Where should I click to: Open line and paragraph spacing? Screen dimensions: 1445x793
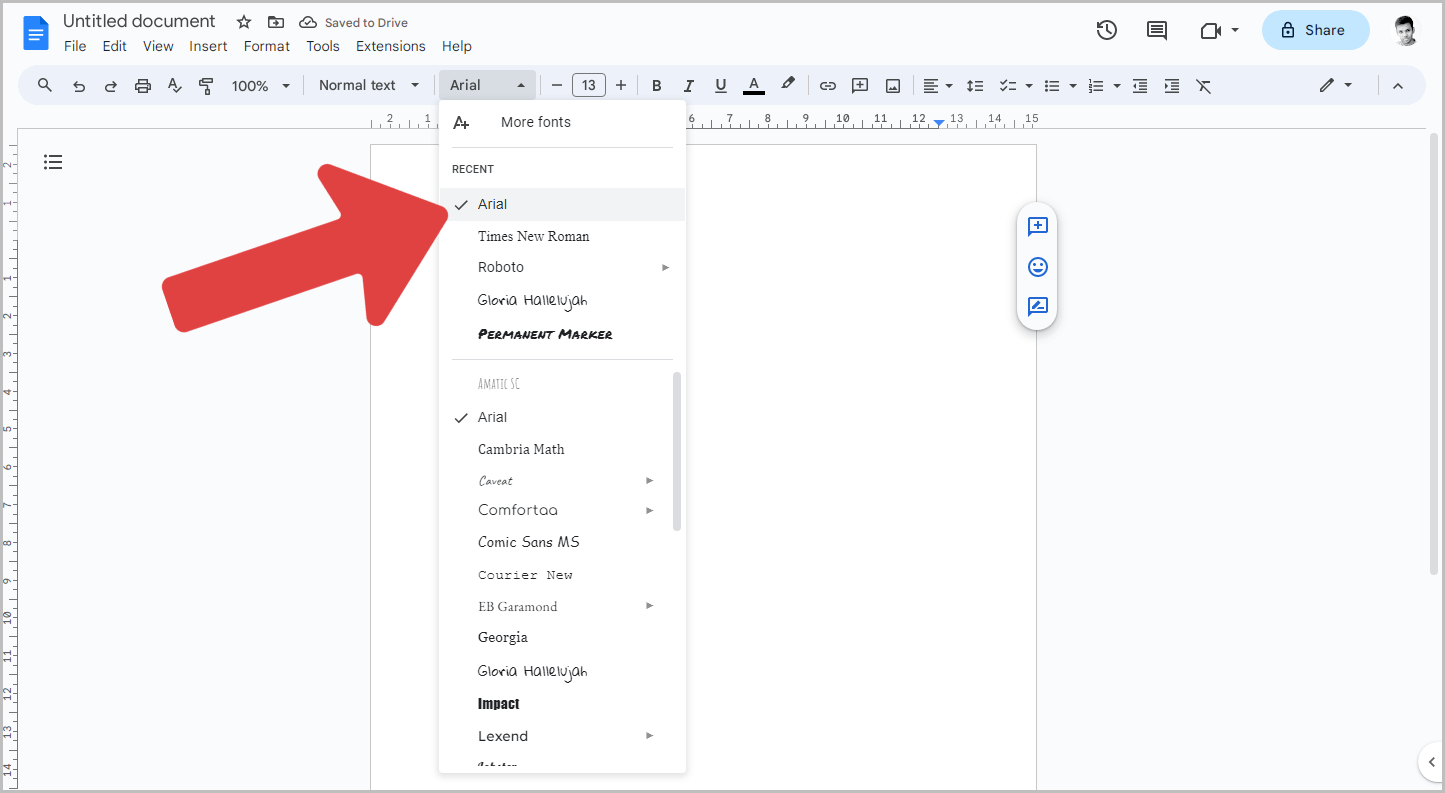[x=976, y=86]
